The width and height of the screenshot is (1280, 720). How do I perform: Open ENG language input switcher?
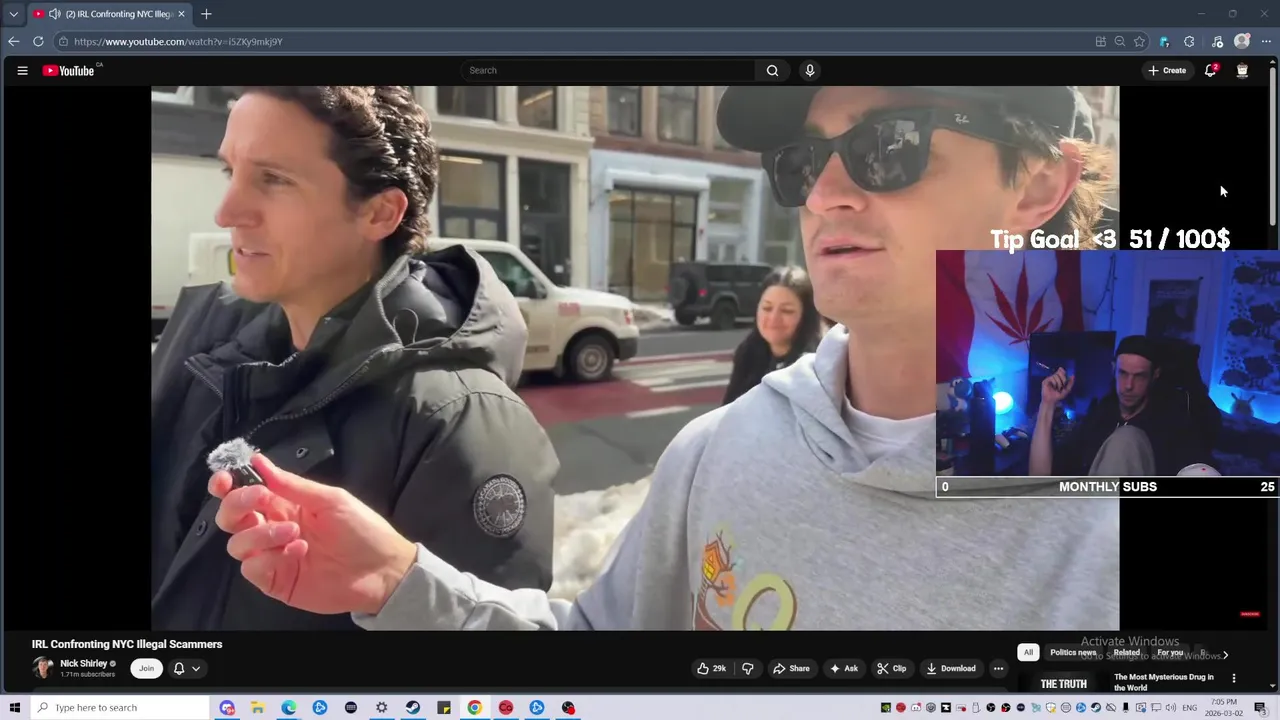(1190, 708)
